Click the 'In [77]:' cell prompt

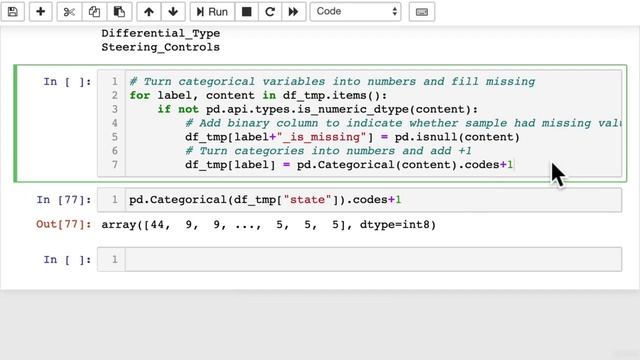click(x=64, y=200)
